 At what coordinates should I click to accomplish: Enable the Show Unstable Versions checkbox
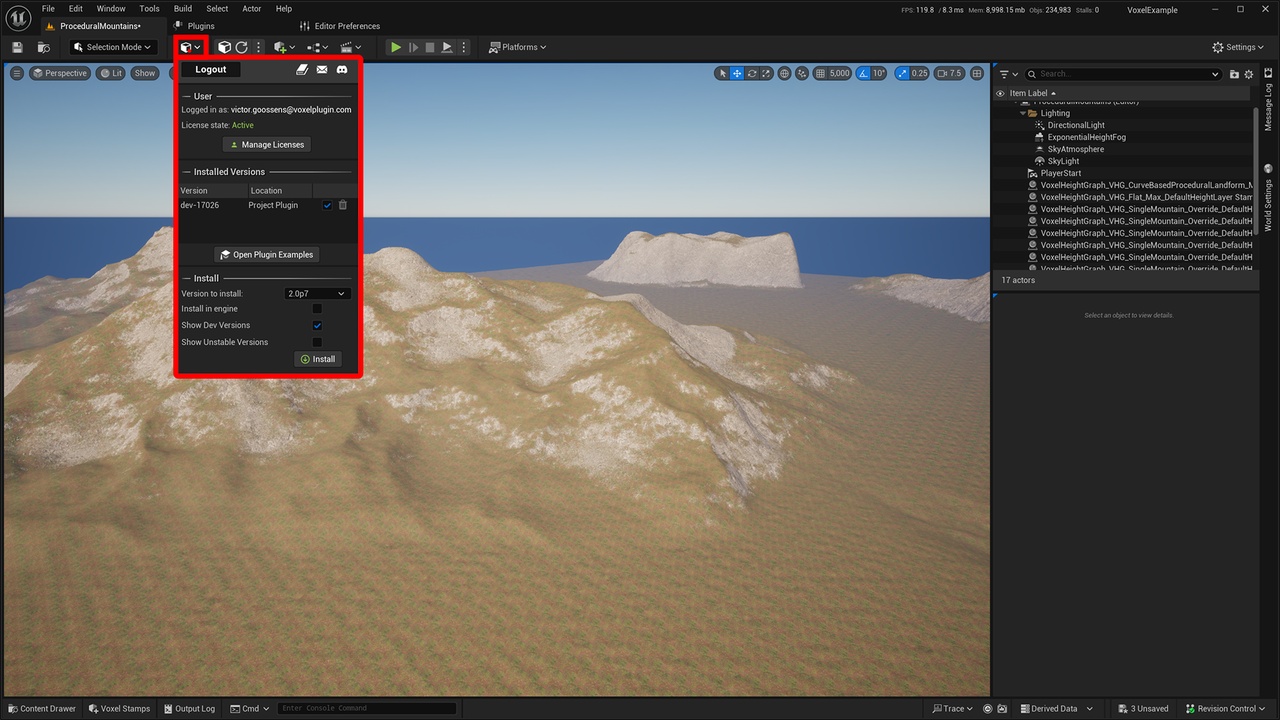317,342
